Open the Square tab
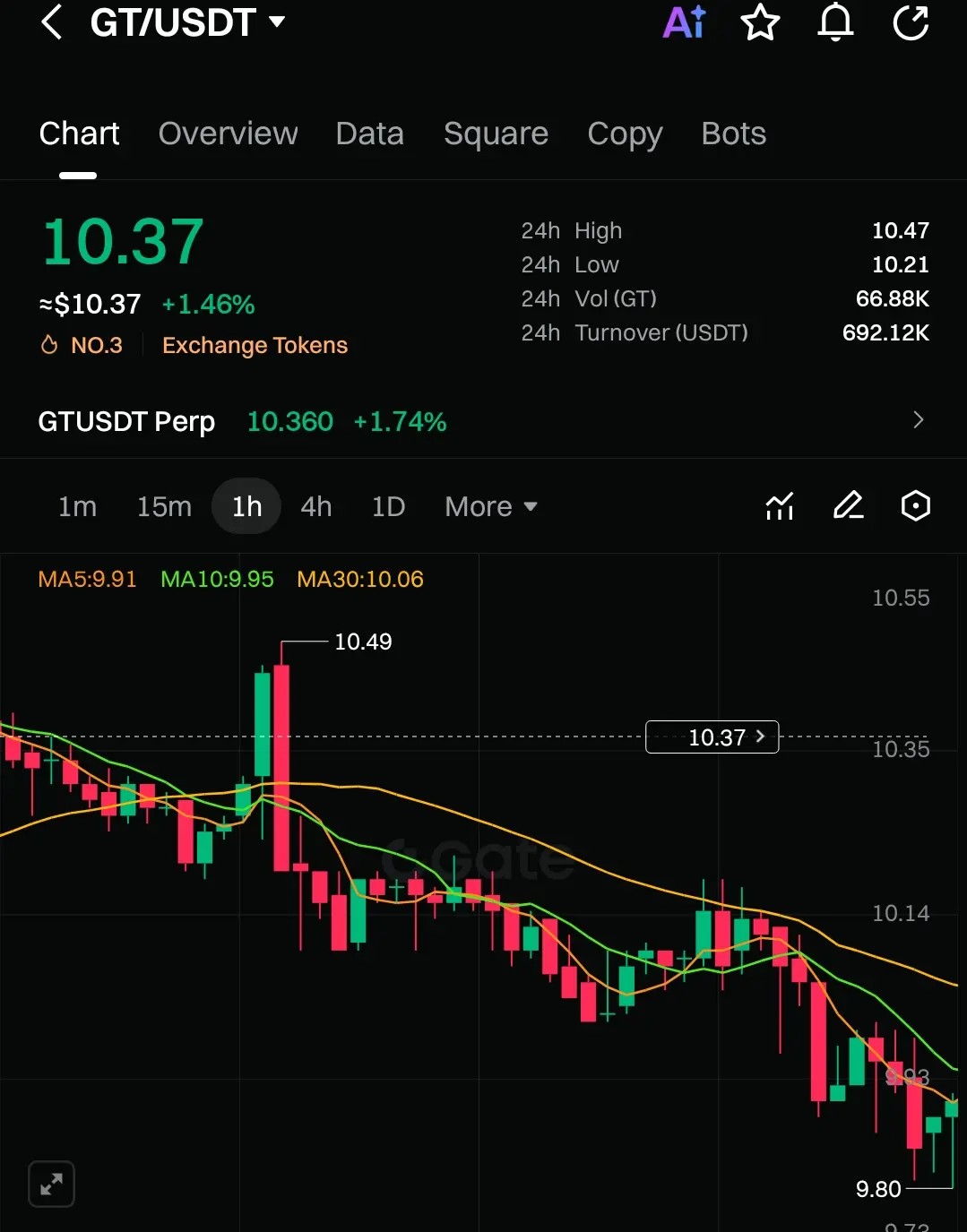967x1232 pixels. [496, 134]
